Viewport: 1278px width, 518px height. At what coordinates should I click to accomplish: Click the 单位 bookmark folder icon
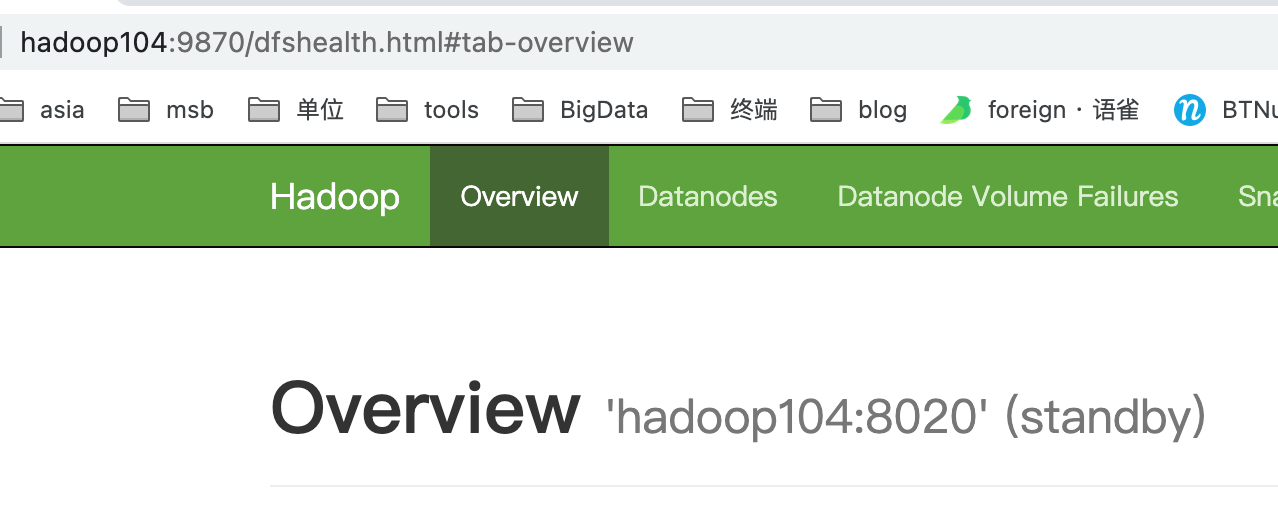(x=264, y=109)
